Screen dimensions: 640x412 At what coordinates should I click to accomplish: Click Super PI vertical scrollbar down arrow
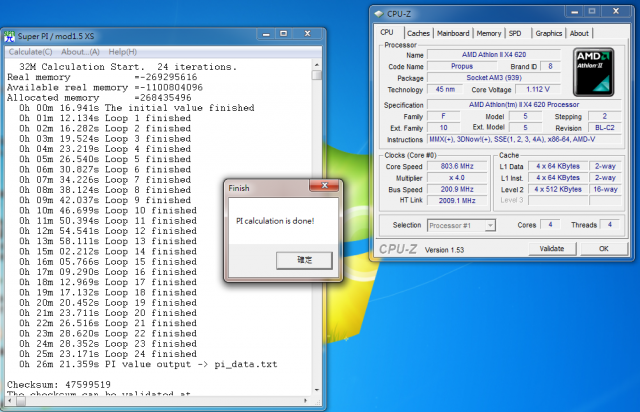317,390
